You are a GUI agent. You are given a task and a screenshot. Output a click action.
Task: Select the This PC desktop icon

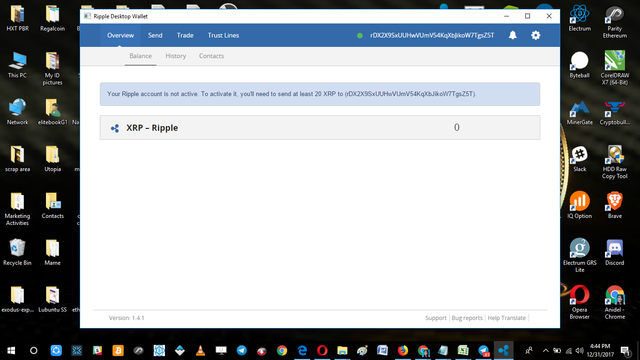(18, 65)
